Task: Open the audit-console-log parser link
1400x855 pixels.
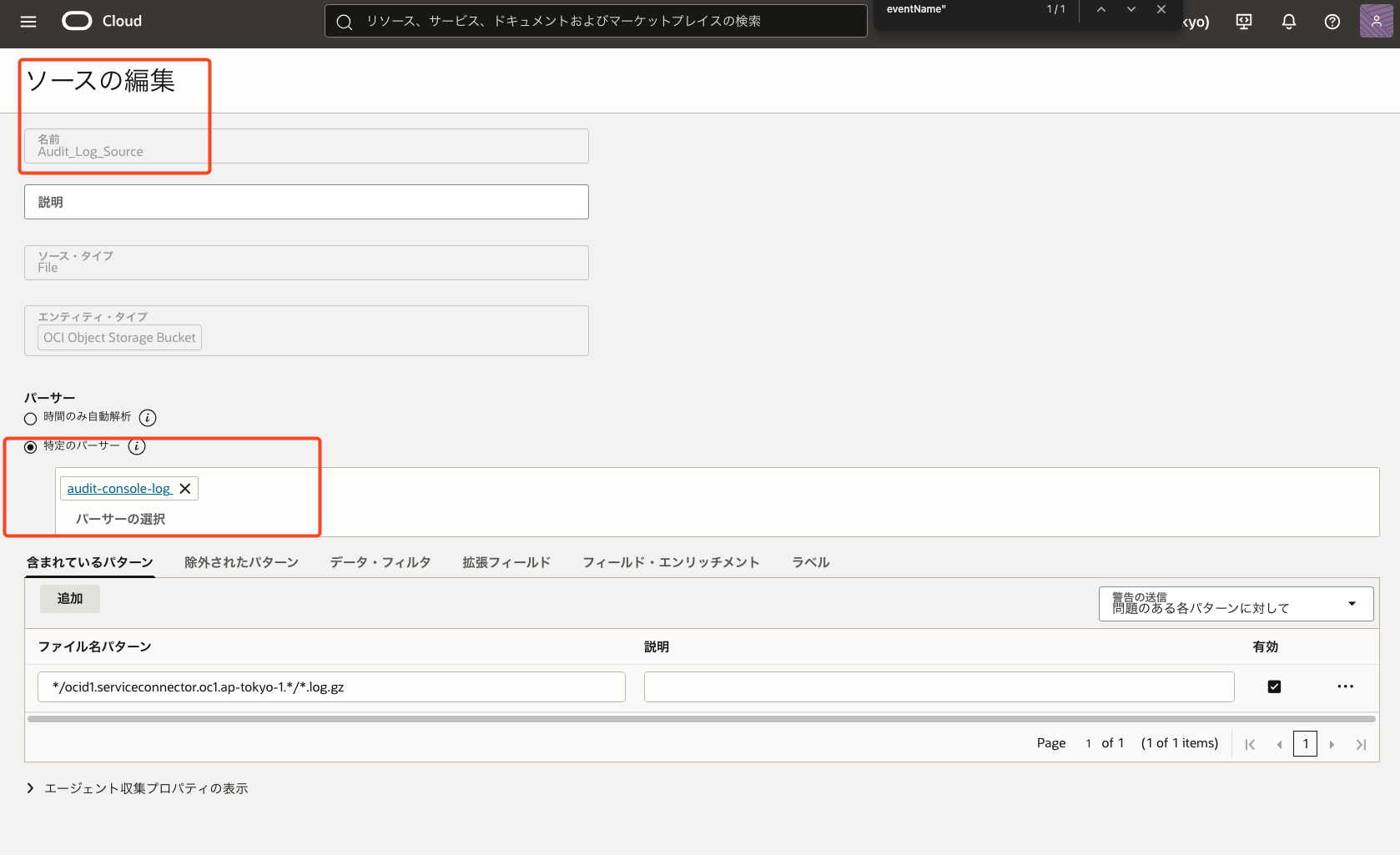Action: [118, 489]
